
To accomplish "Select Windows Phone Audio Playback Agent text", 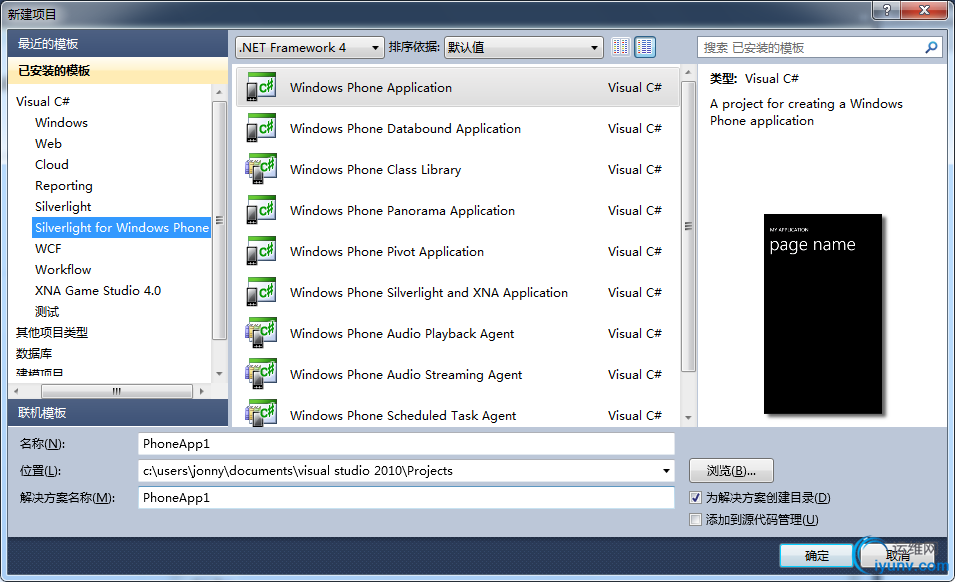I will point(402,334).
